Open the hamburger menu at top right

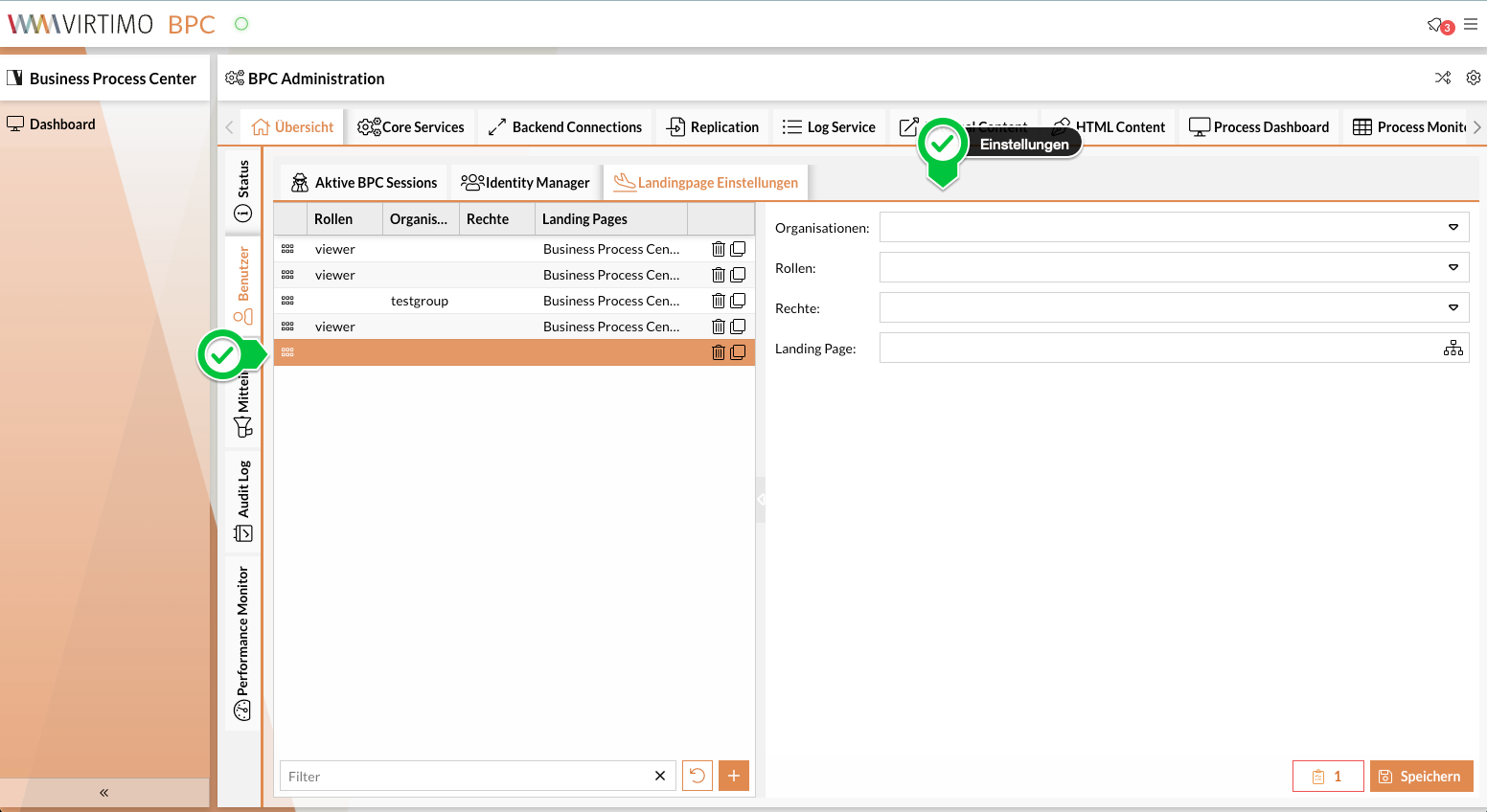pyautogui.click(x=1471, y=25)
